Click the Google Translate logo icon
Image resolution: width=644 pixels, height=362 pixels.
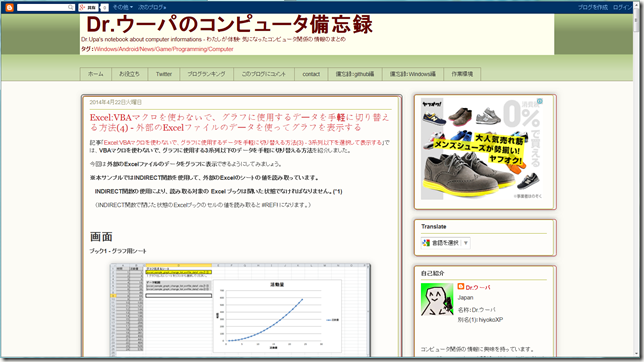pos(426,243)
